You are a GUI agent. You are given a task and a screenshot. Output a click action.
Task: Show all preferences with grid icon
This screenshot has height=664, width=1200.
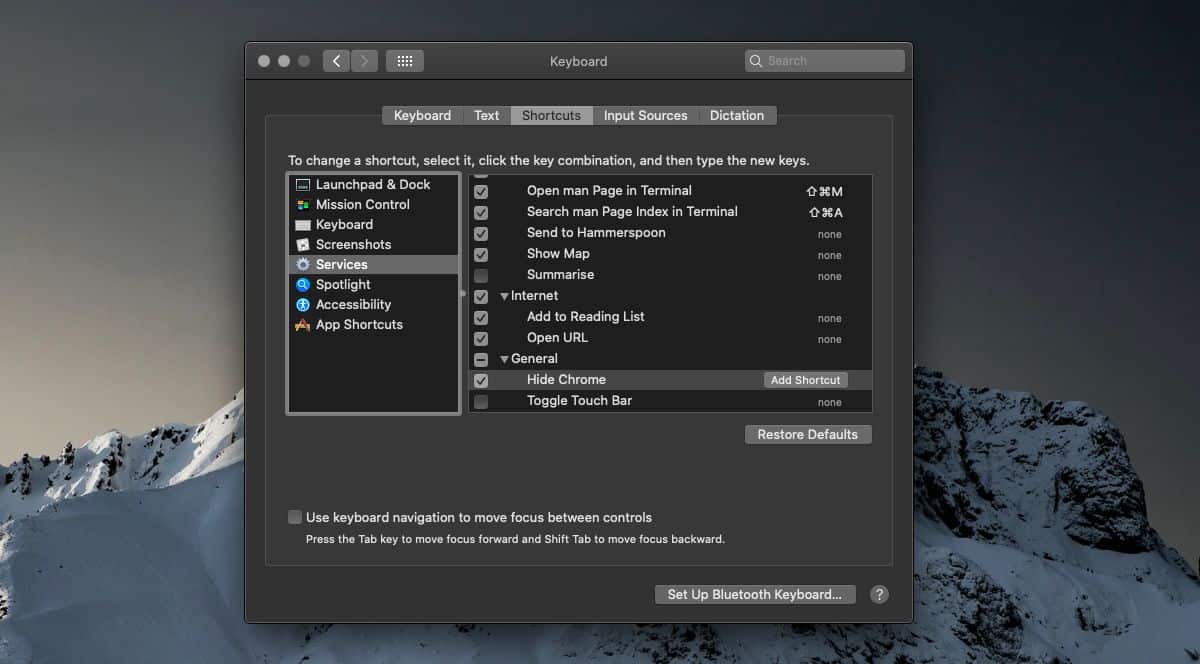tap(405, 61)
